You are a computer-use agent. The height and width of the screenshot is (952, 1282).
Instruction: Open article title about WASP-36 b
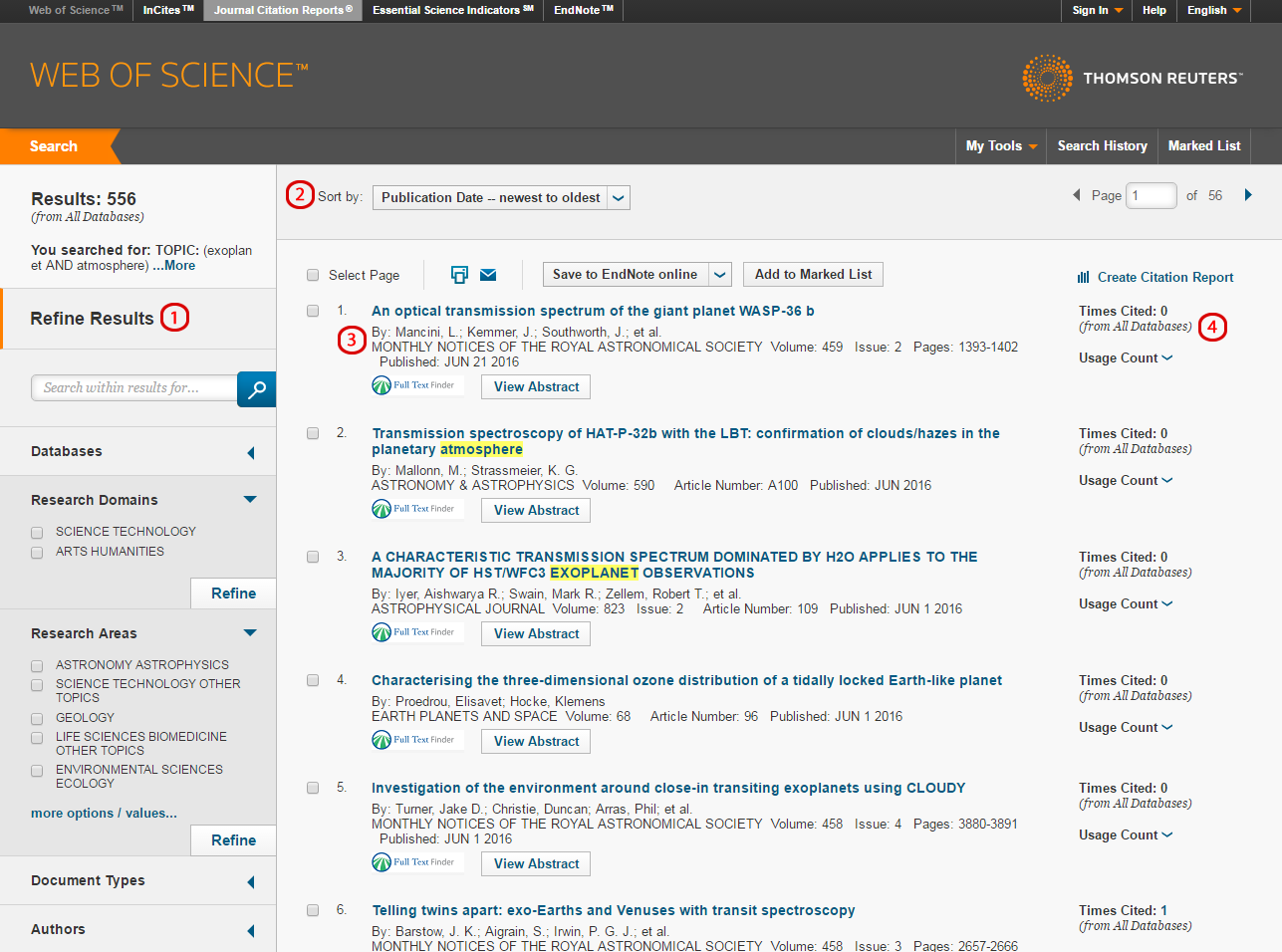[593, 311]
